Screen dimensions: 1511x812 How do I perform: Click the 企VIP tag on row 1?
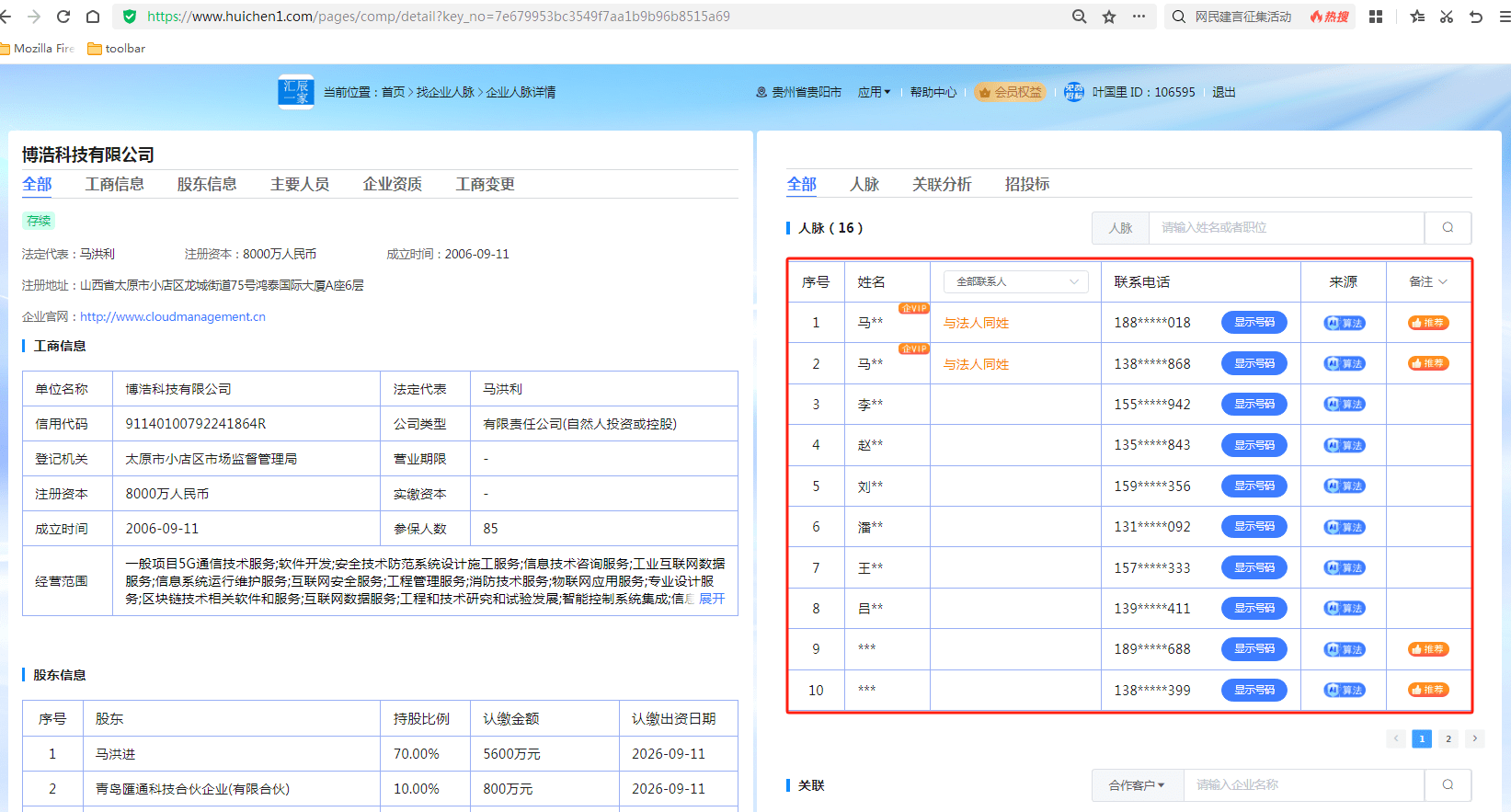pyautogui.click(x=914, y=309)
